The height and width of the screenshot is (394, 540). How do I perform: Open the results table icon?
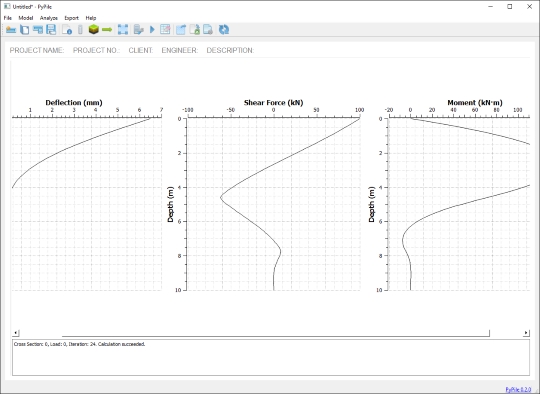[165, 30]
